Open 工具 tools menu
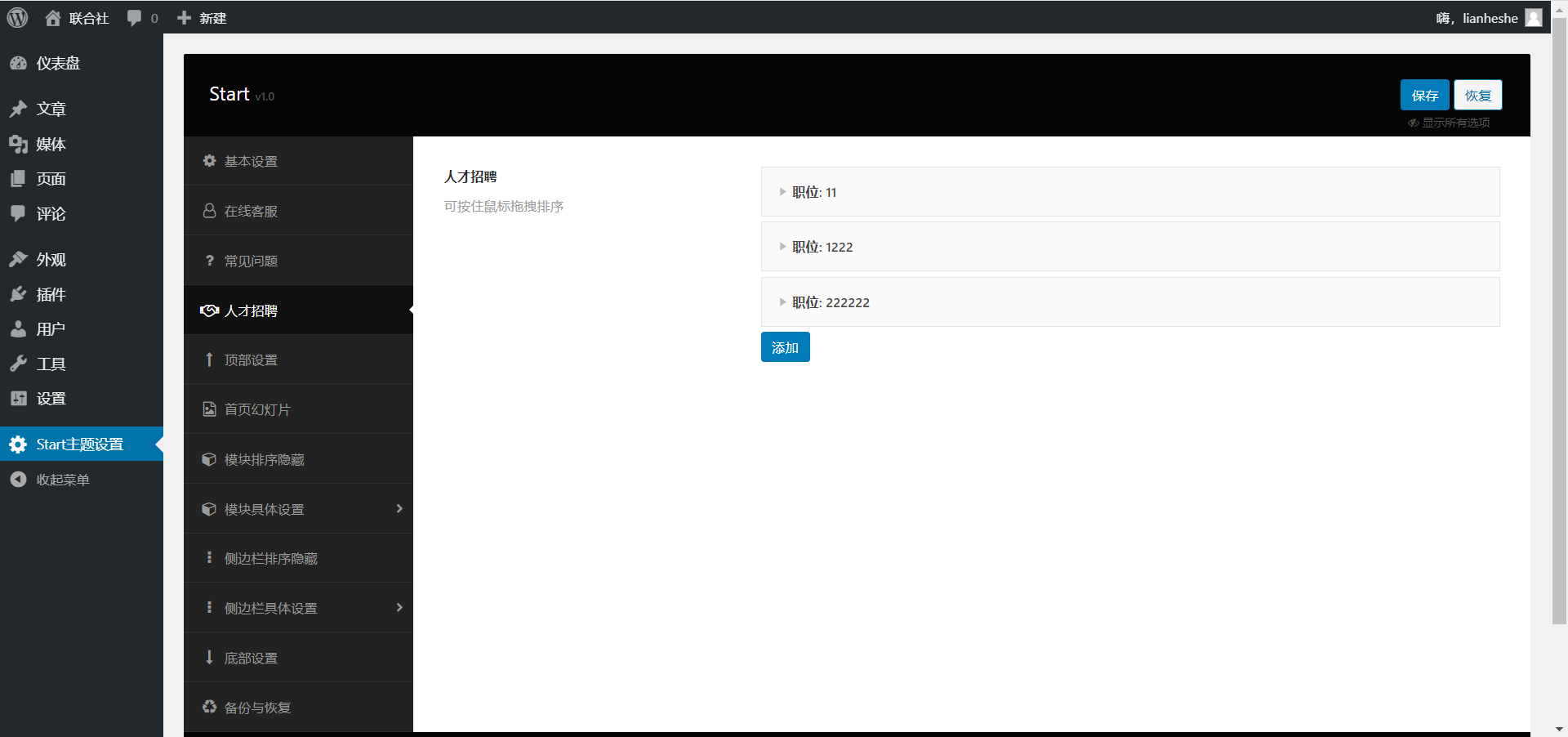 (51, 364)
